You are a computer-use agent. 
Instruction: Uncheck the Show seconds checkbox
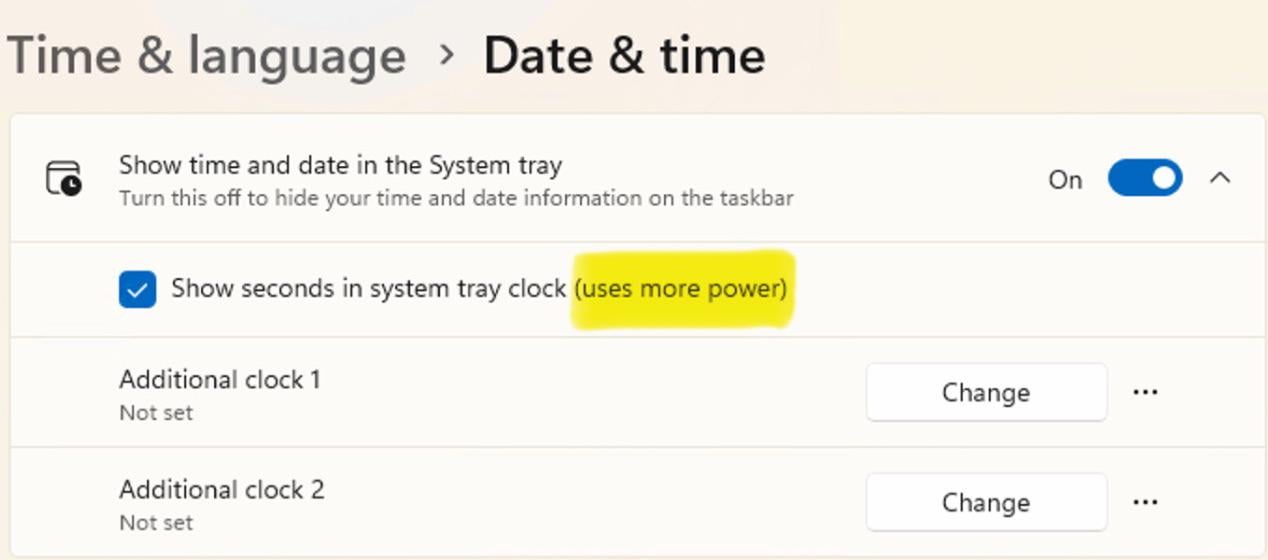click(137, 290)
